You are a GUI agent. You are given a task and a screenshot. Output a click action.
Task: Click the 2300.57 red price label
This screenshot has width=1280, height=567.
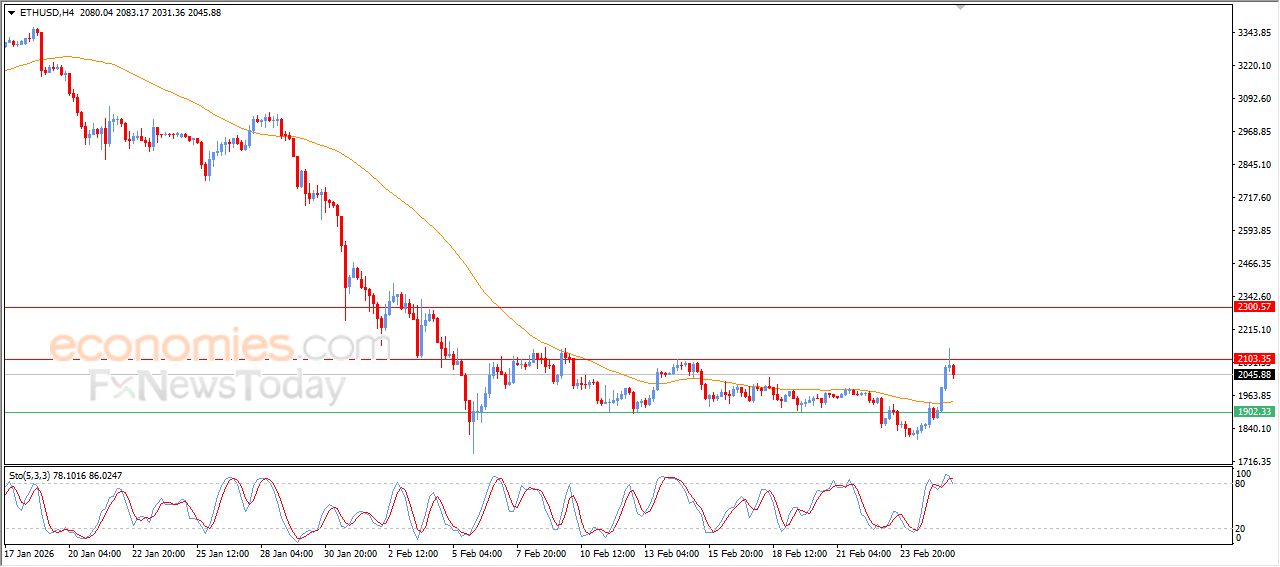tap(1254, 307)
